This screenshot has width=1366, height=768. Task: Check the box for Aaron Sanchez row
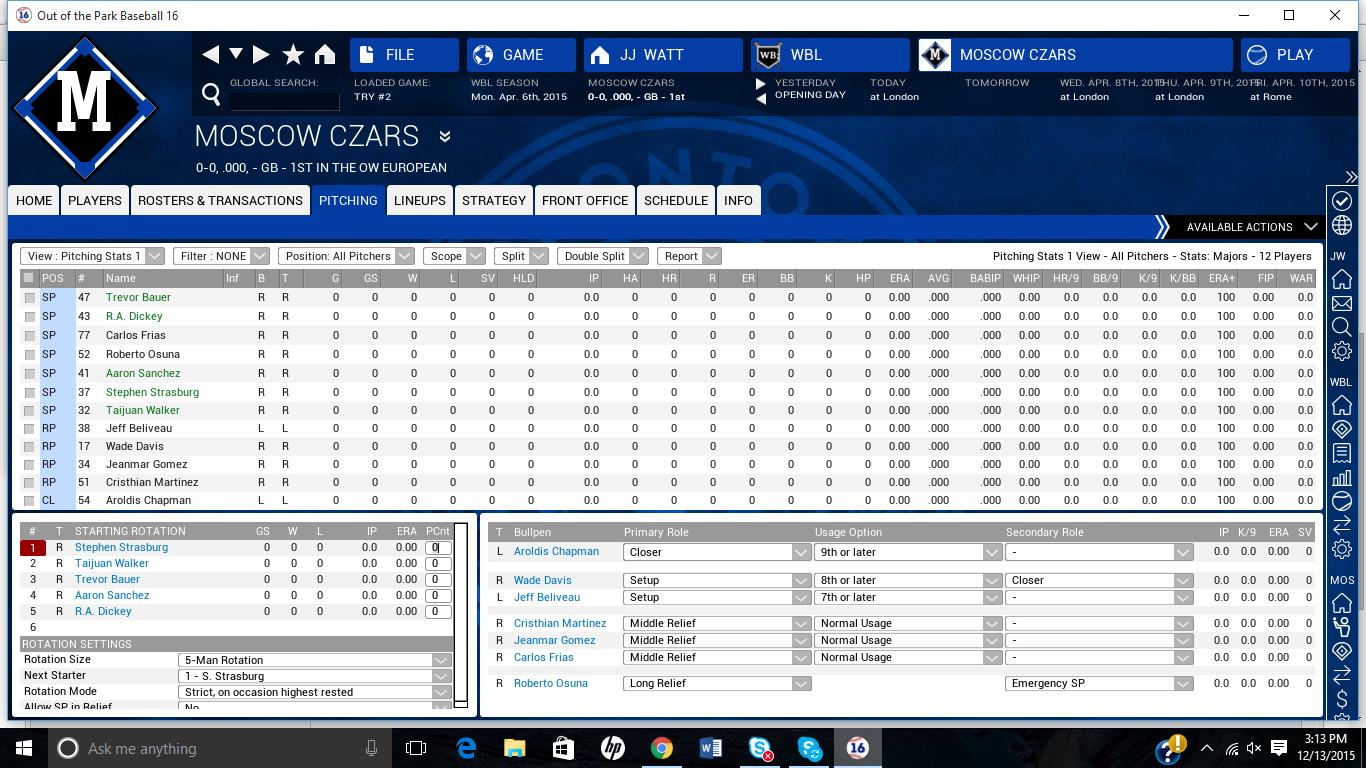(x=30, y=373)
